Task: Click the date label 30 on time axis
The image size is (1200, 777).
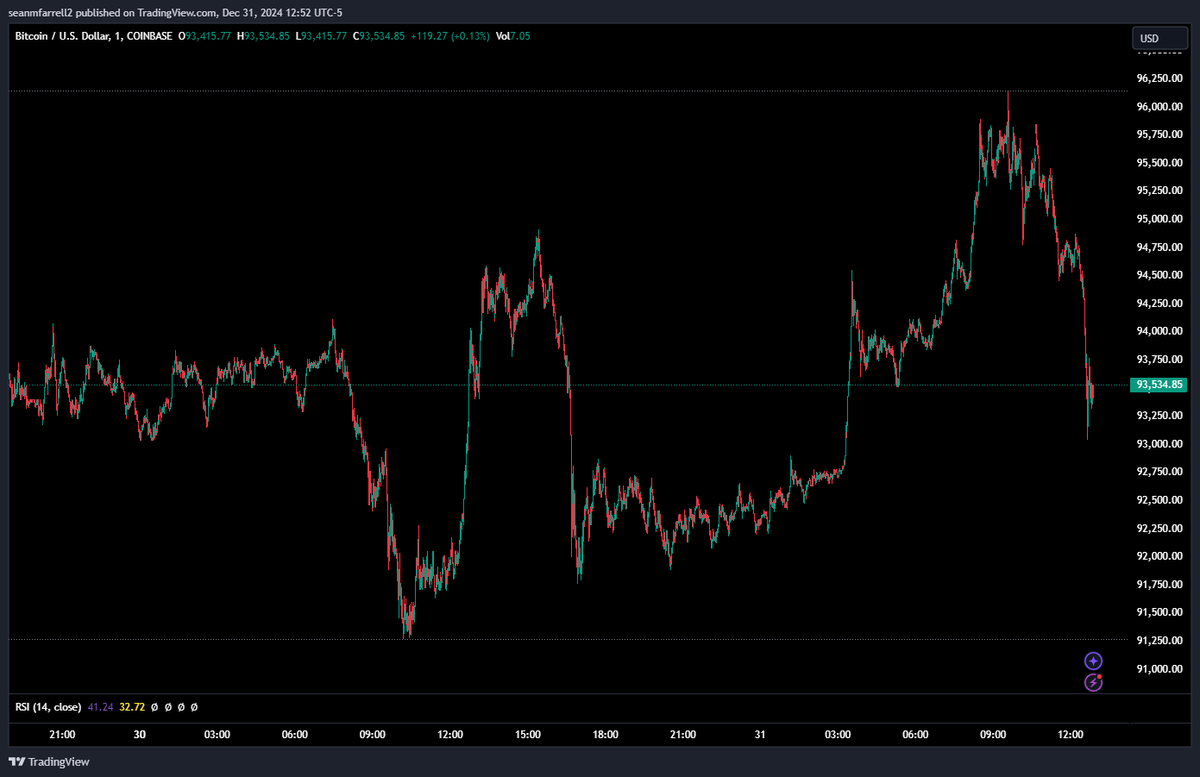Action: tap(140, 735)
